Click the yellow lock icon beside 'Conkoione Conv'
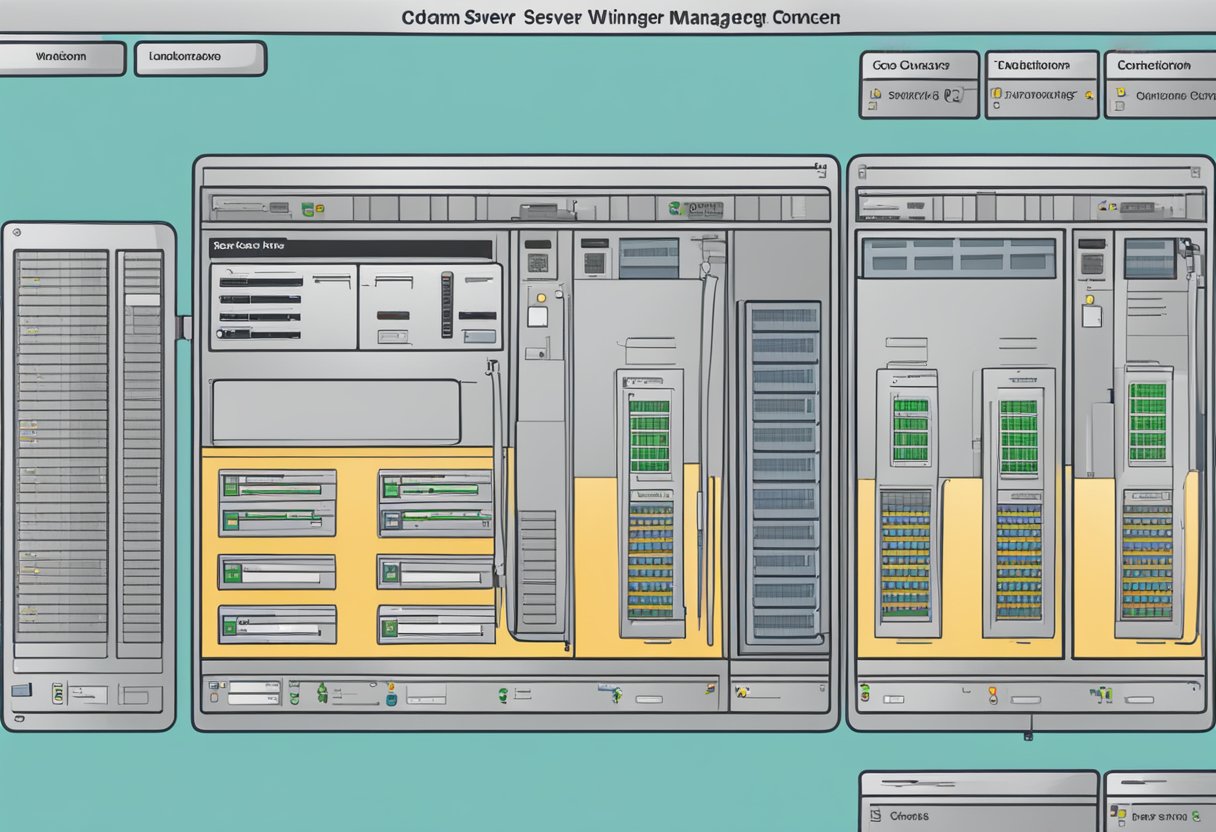 (x=1120, y=94)
